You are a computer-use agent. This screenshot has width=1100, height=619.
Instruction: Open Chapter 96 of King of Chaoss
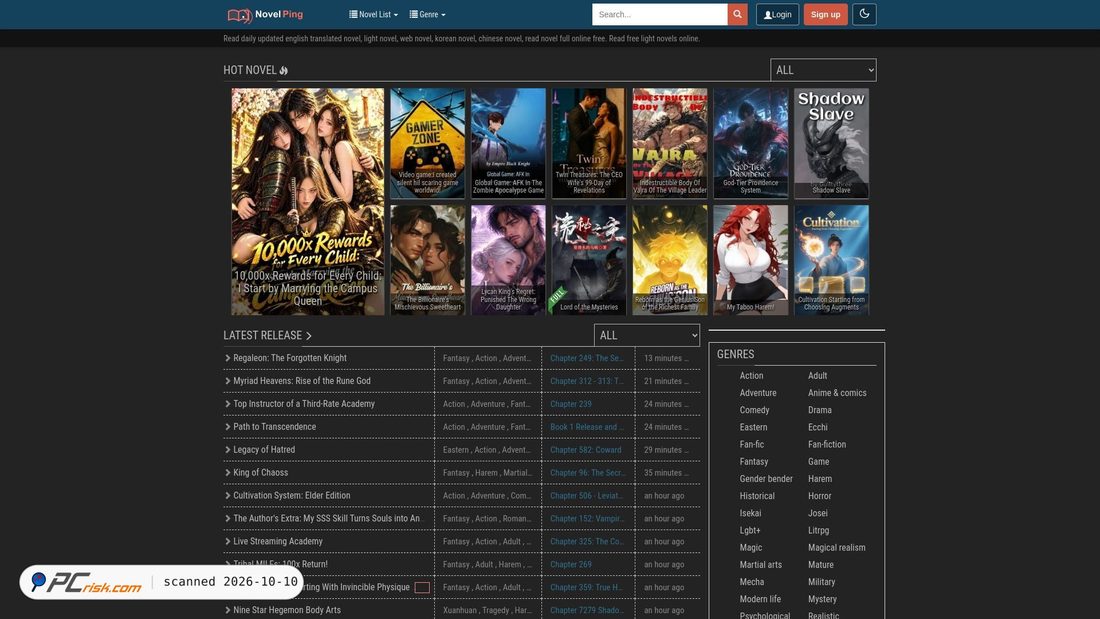(586, 473)
